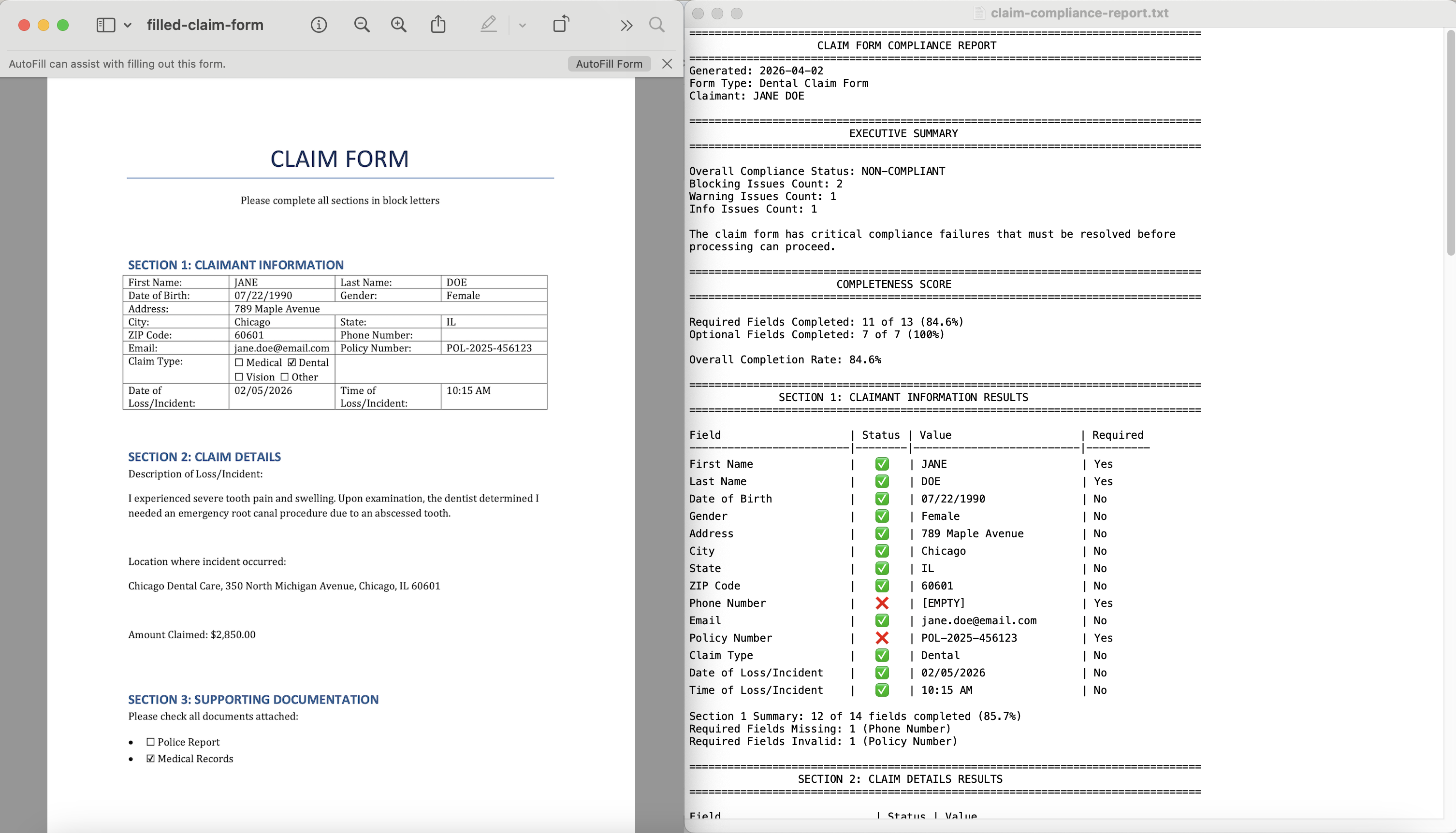This screenshot has width=1456, height=833.
Task: Toggle the sidebar panel in Preview
Action: (x=106, y=25)
